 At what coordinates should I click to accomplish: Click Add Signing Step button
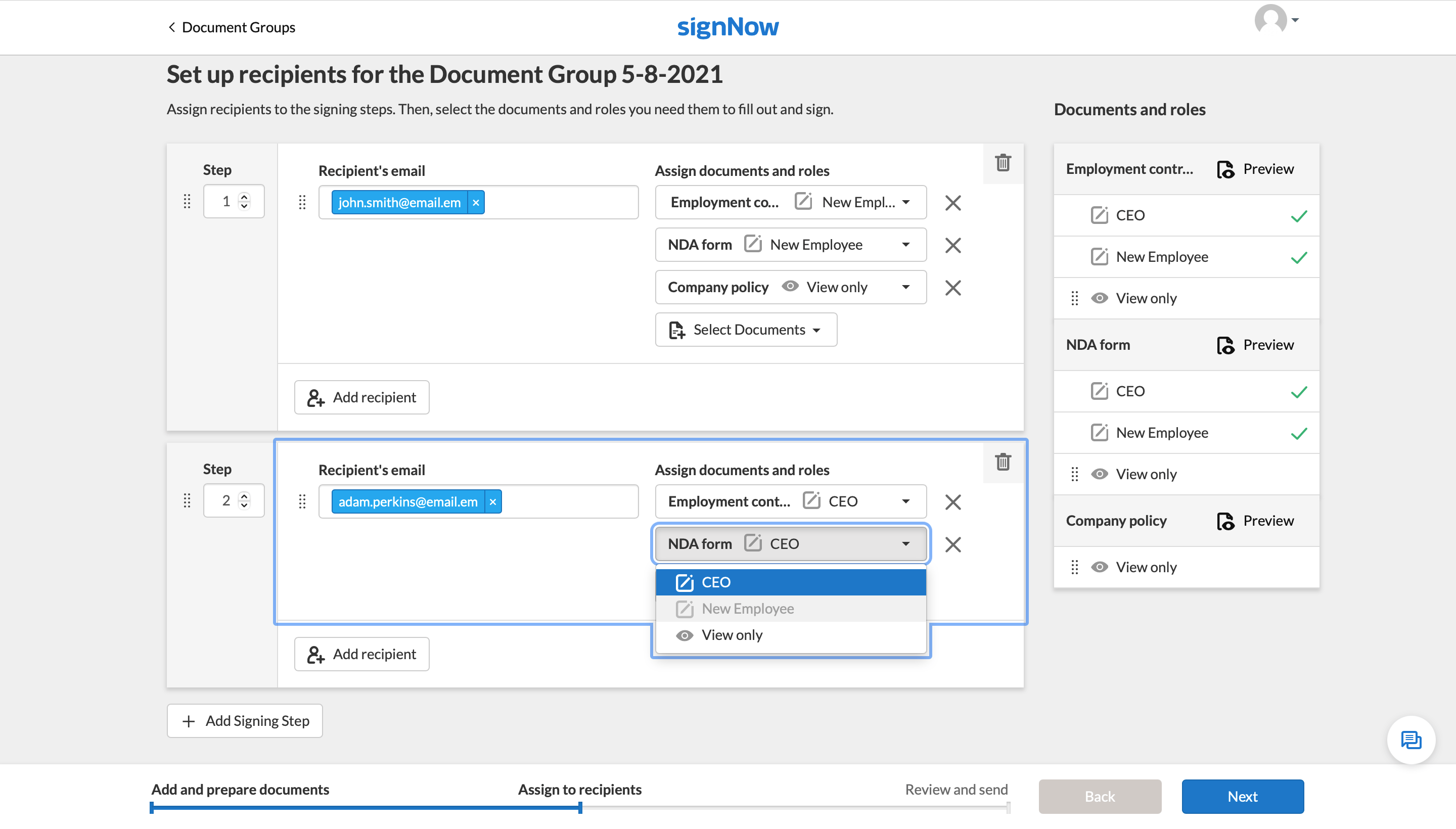coord(245,721)
